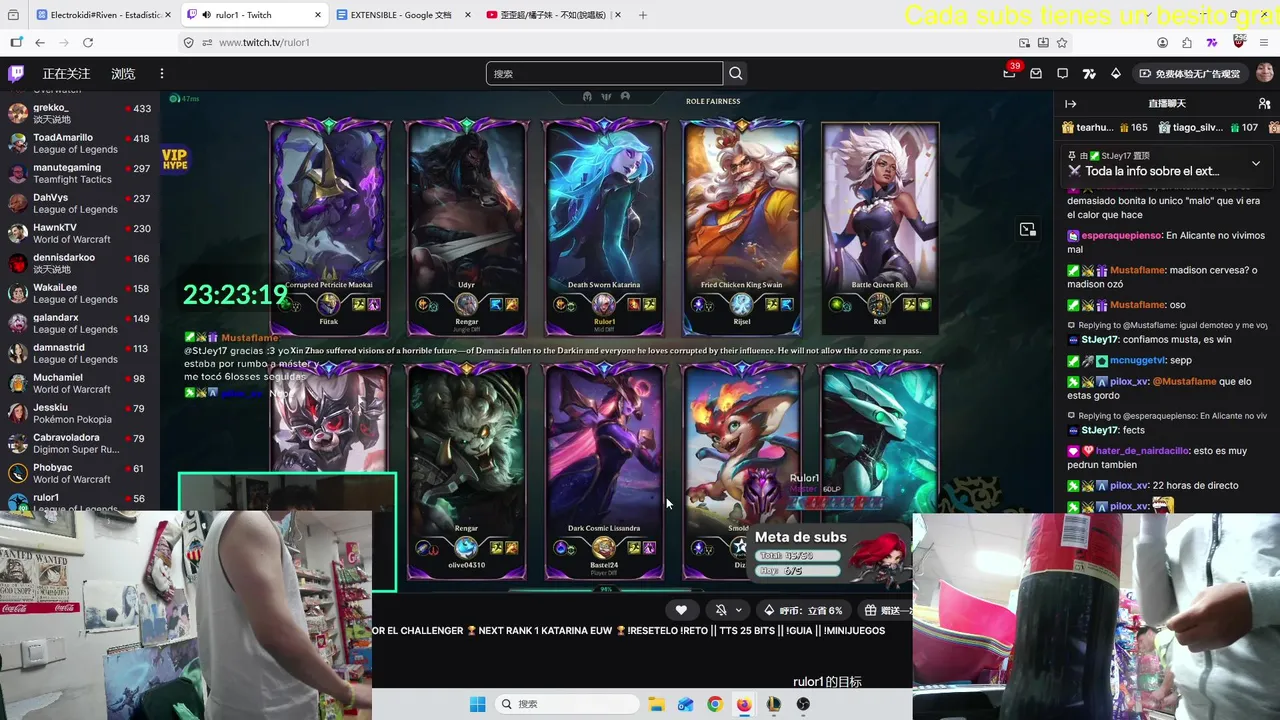Click the Windows taskbar search box

pos(569,704)
